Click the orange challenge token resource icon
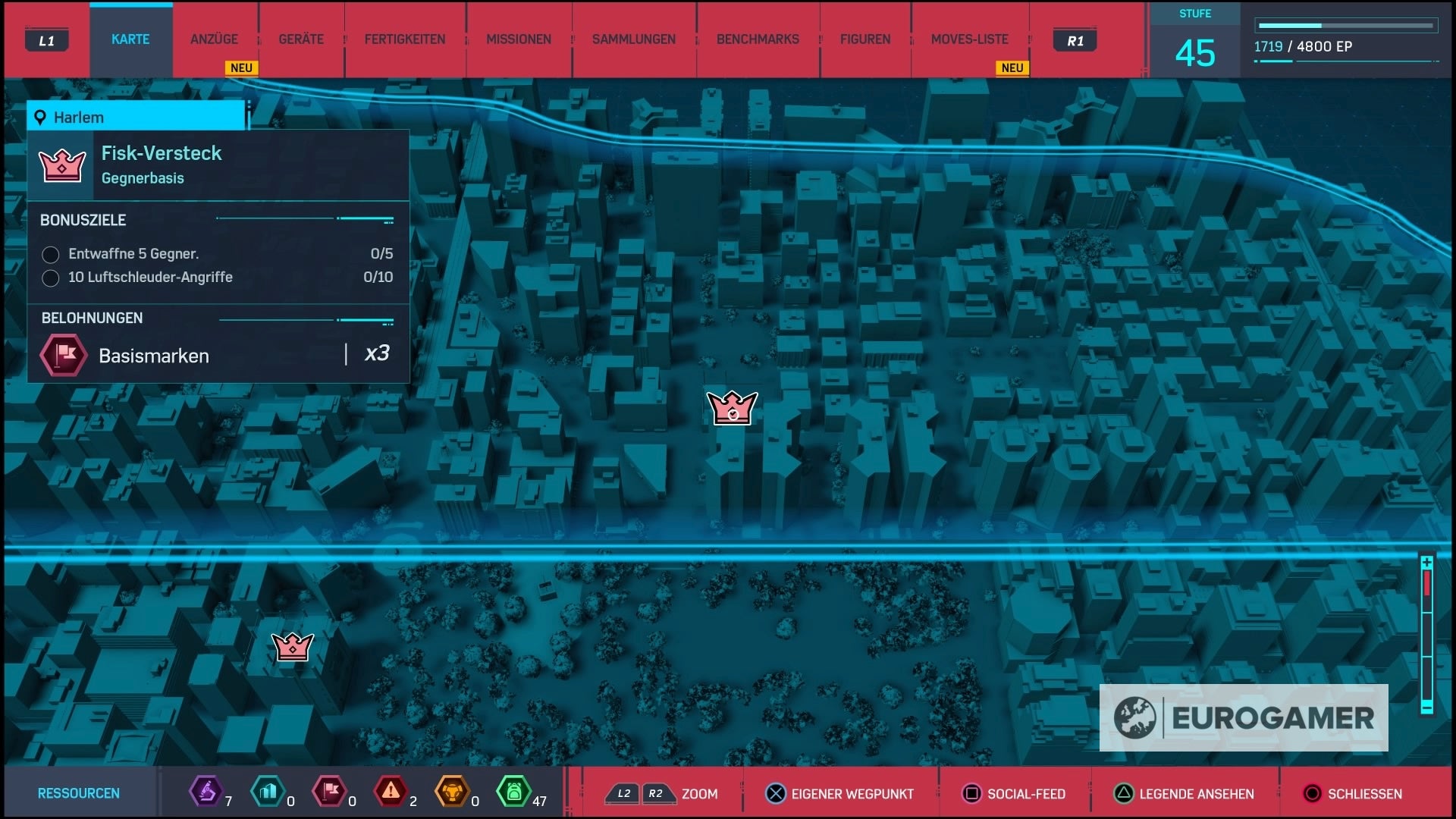The width and height of the screenshot is (1456, 819). click(x=452, y=792)
